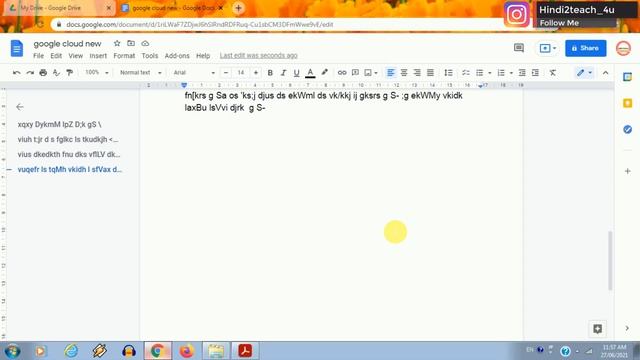Open the Normal text style dropdown
This screenshot has width=640, height=360.
pos(140,73)
